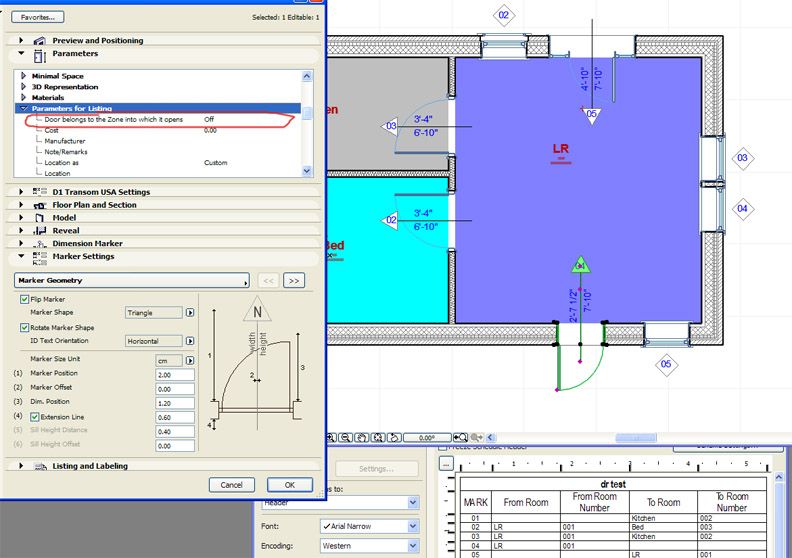The height and width of the screenshot is (558, 792).
Task: Click door marker 02 triangle on plan
Action: click(x=389, y=220)
